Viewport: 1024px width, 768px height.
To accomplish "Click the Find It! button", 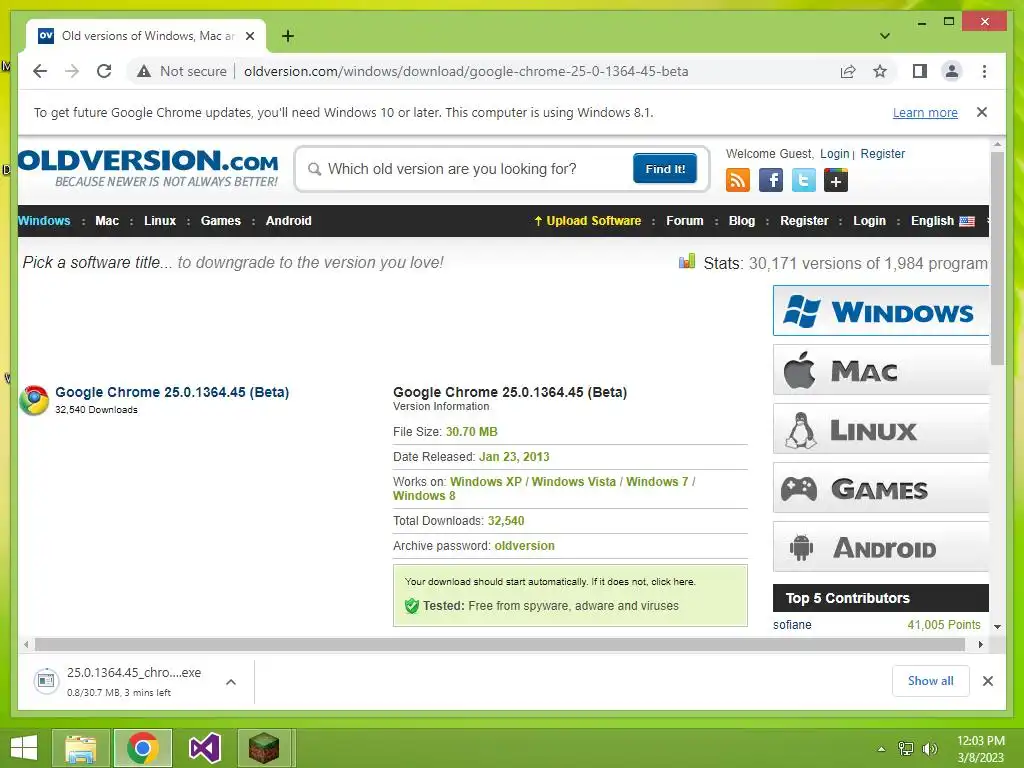I will (665, 169).
